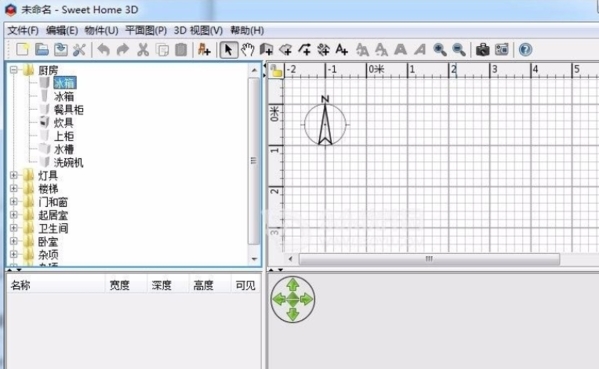Select 上柜 in the catalog

pyautogui.click(x=64, y=136)
